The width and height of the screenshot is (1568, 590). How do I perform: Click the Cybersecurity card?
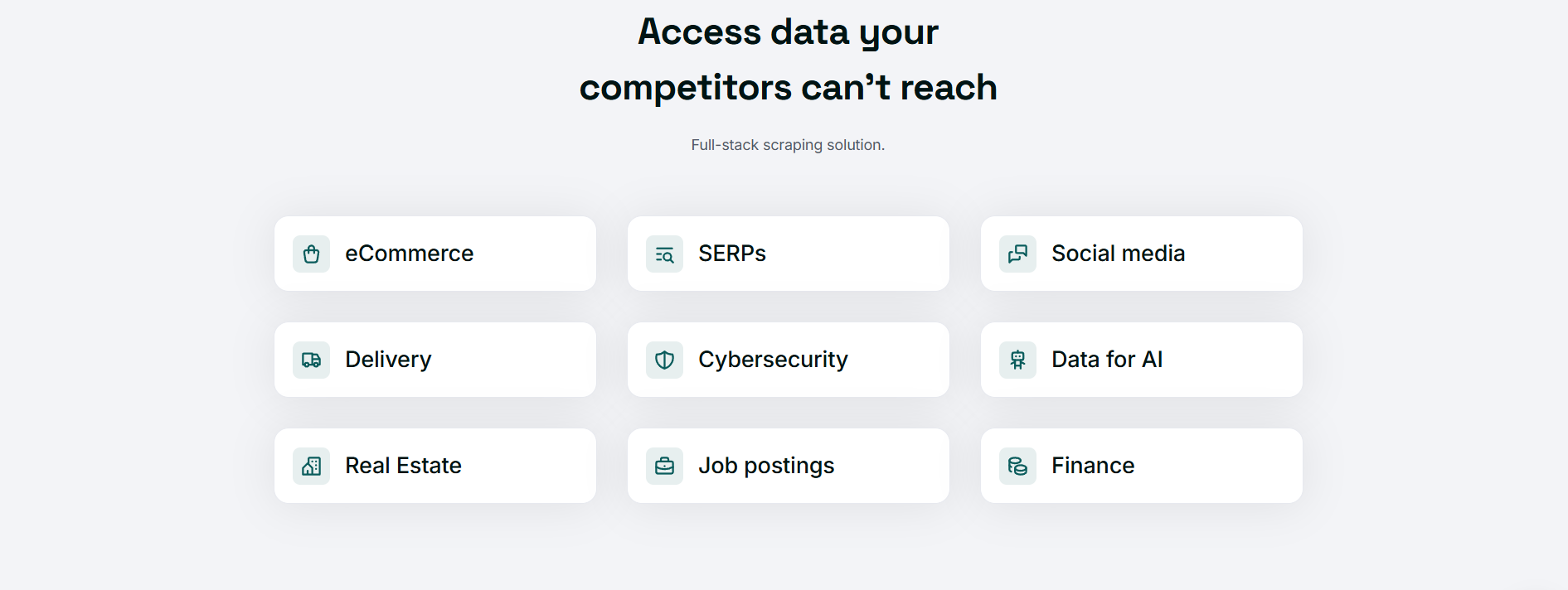point(788,360)
